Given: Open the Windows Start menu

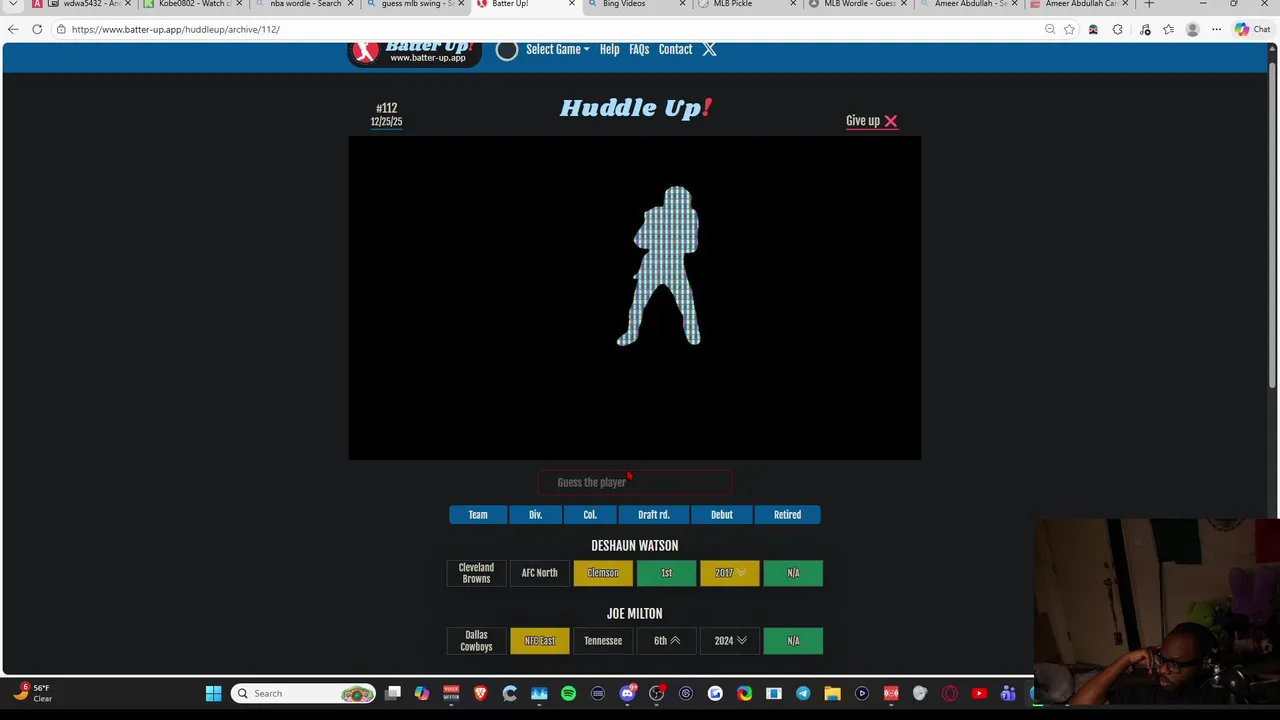Looking at the screenshot, I should click(213, 693).
